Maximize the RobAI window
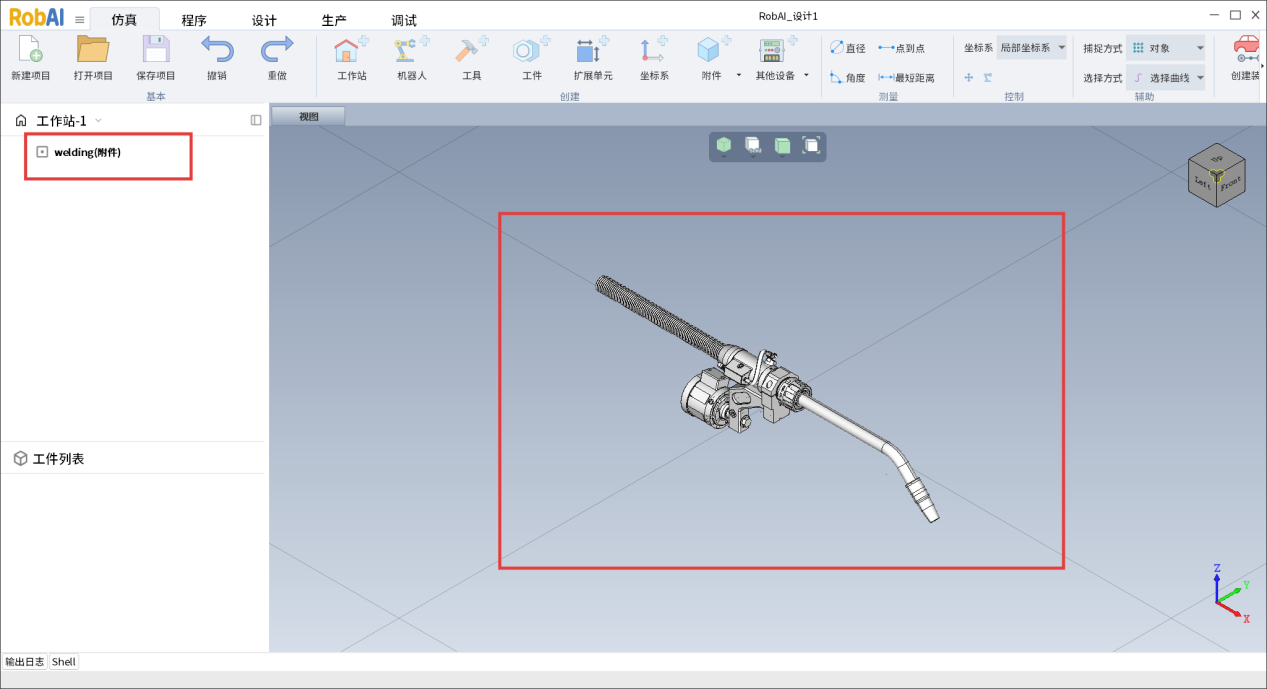The width and height of the screenshot is (1267, 689). [x=1235, y=15]
